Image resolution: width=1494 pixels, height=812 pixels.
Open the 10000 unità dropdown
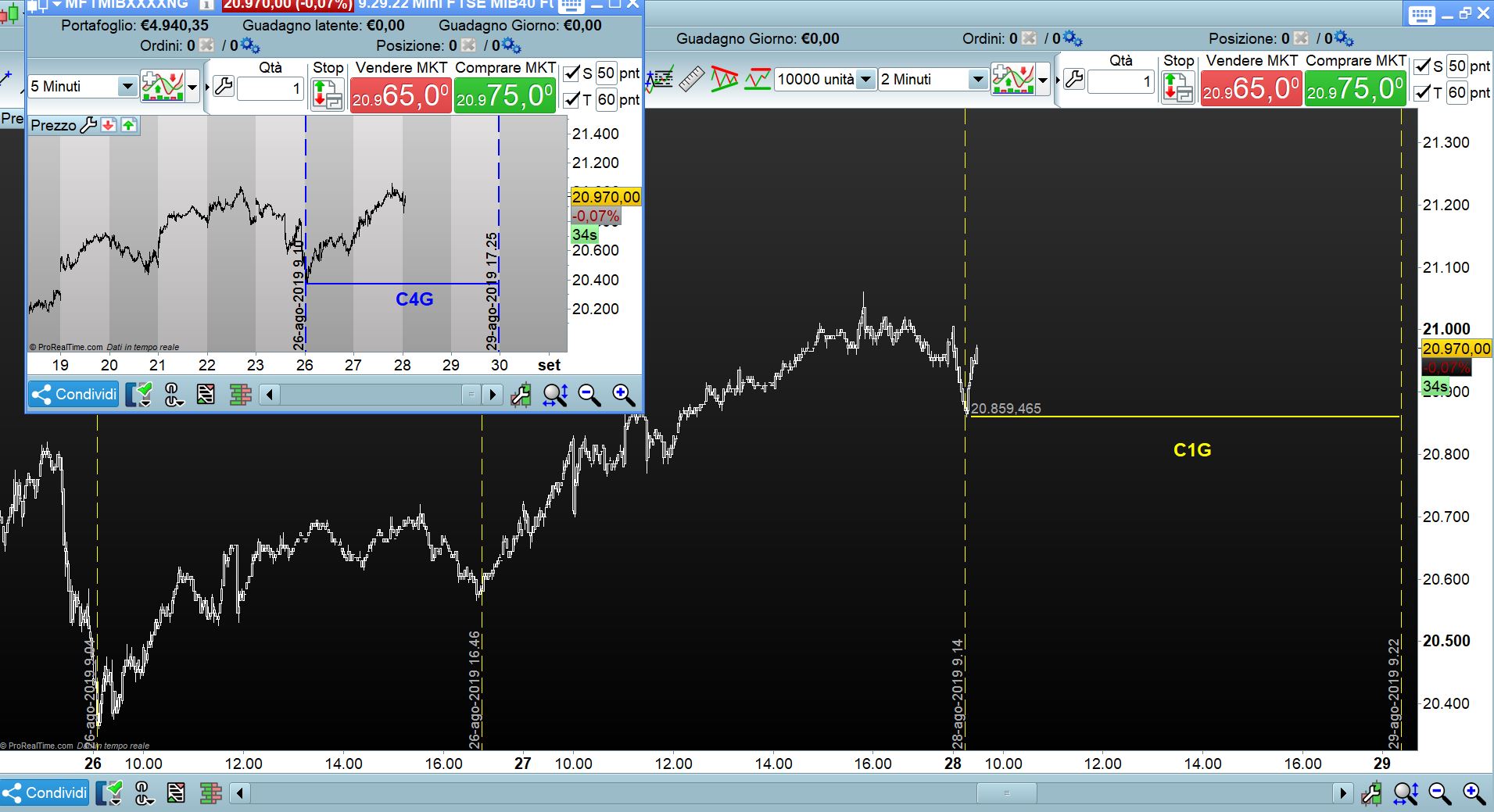(x=865, y=79)
